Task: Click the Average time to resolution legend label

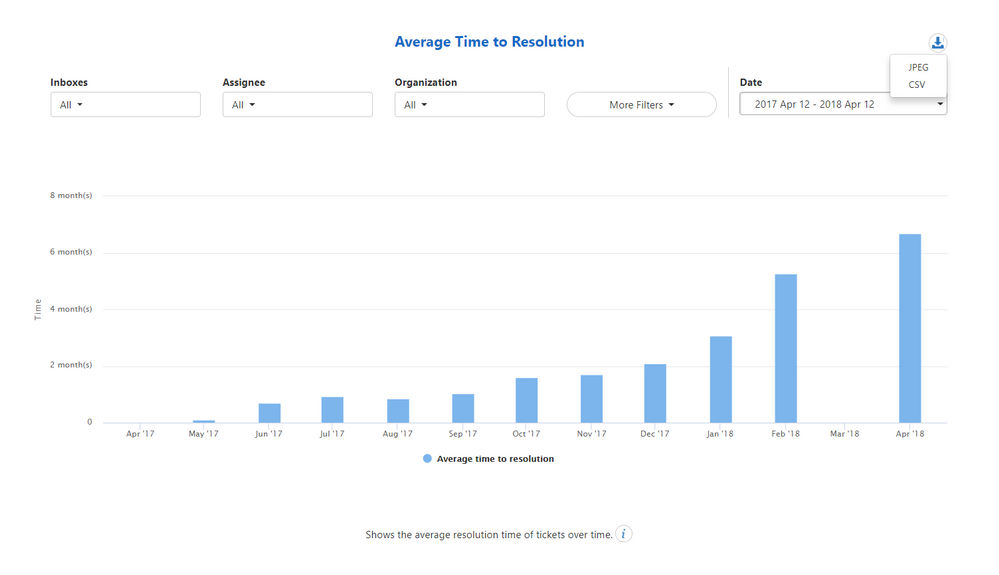Action: (x=495, y=458)
